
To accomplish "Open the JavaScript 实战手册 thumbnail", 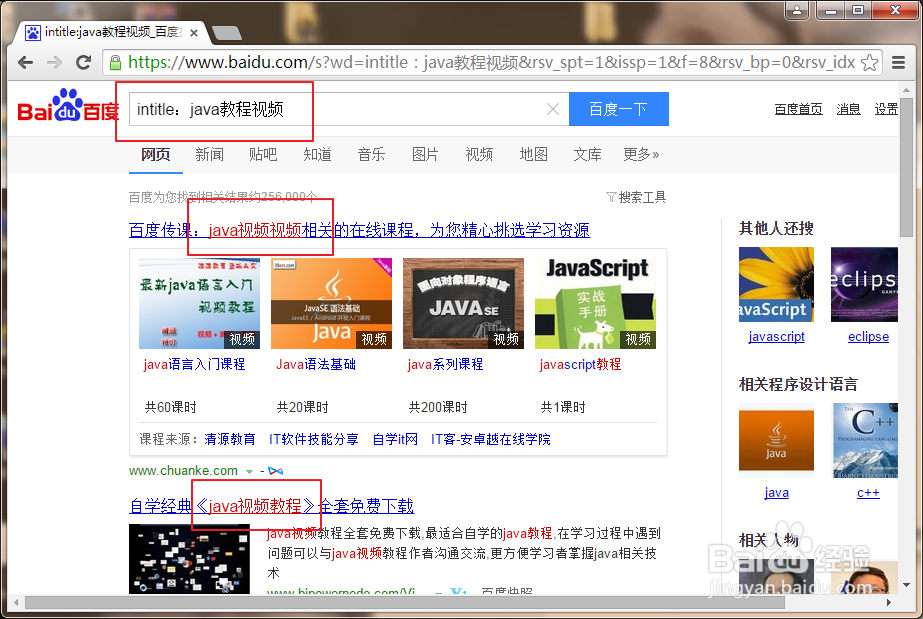I will pyautogui.click(x=595, y=304).
